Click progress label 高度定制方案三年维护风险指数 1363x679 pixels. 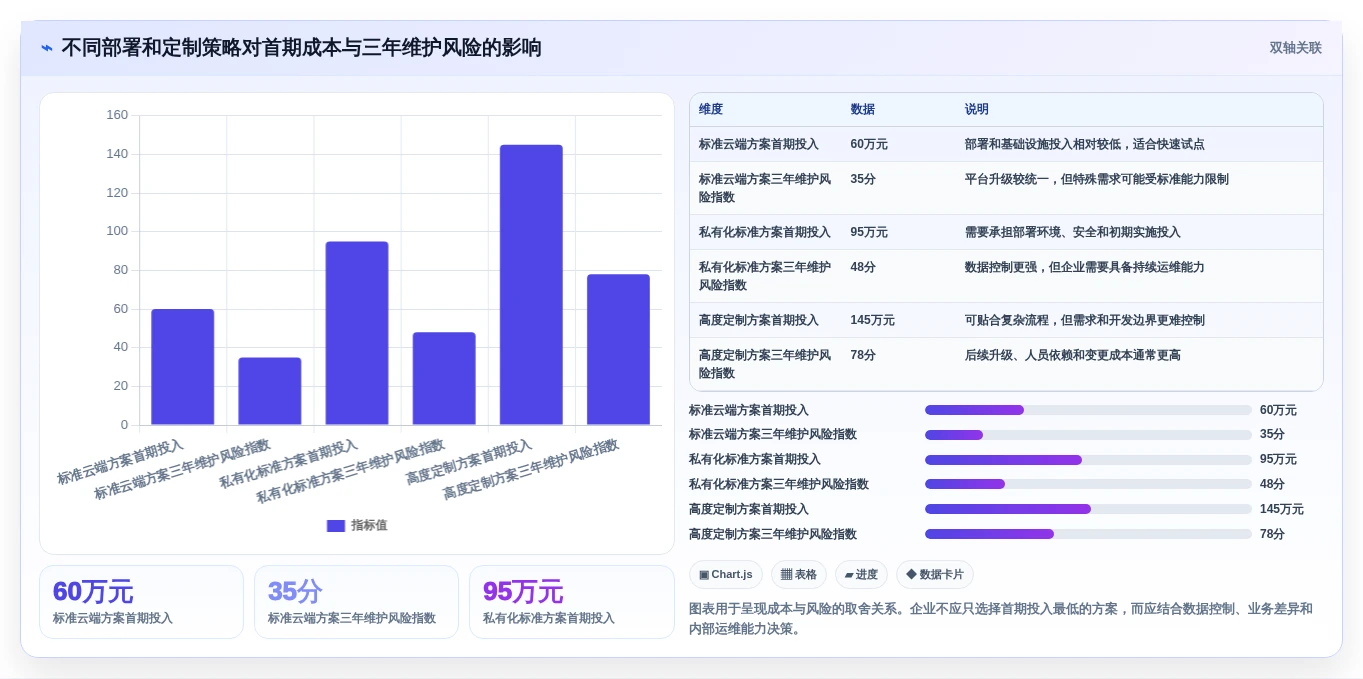click(x=773, y=534)
